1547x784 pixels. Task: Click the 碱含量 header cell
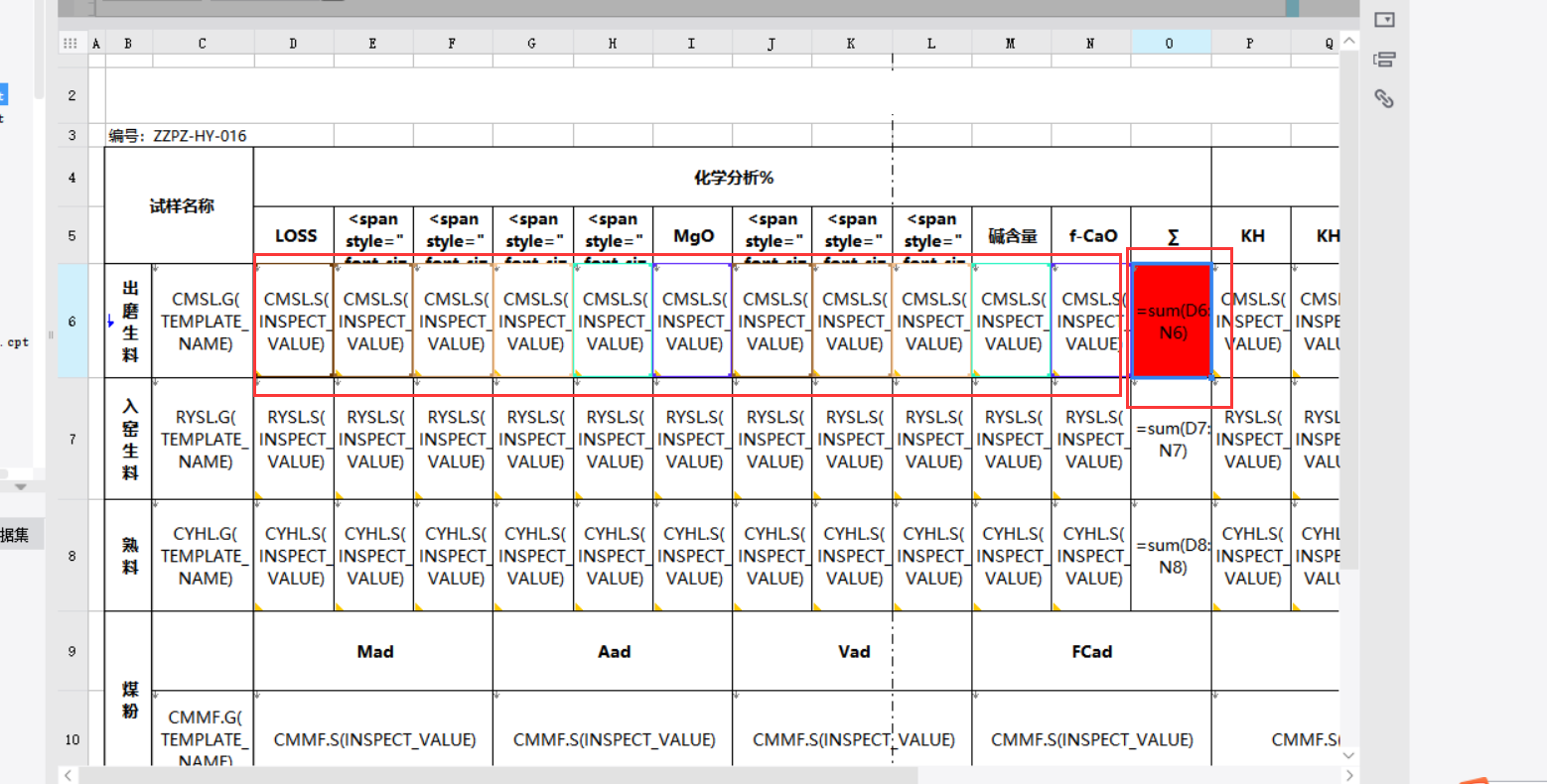pos(1012,235)
